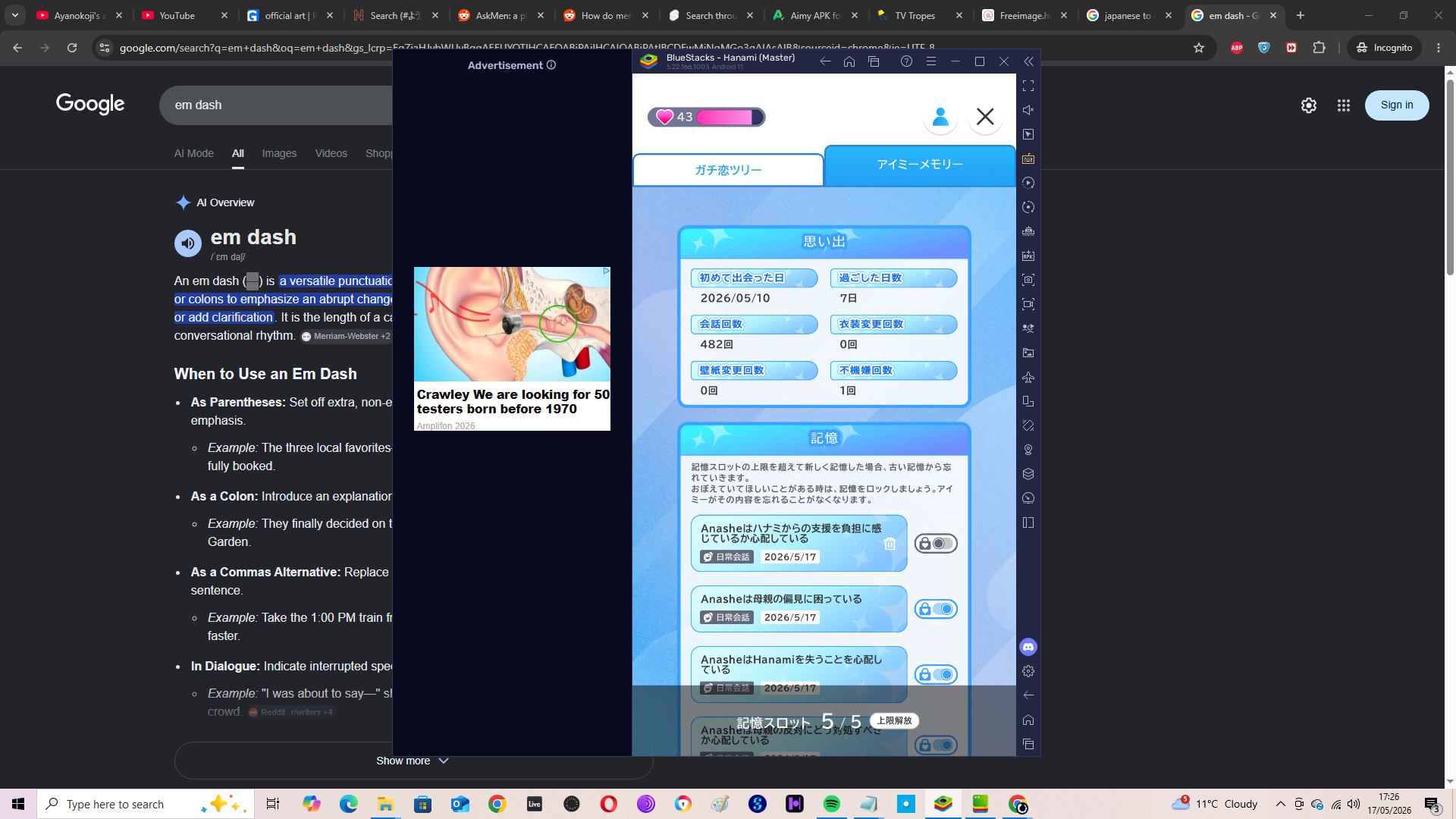This screenshot has height=819, width=1456.
Task: Switch to ガチ恋ツリー tab
Action: click(x=728, y=170)
